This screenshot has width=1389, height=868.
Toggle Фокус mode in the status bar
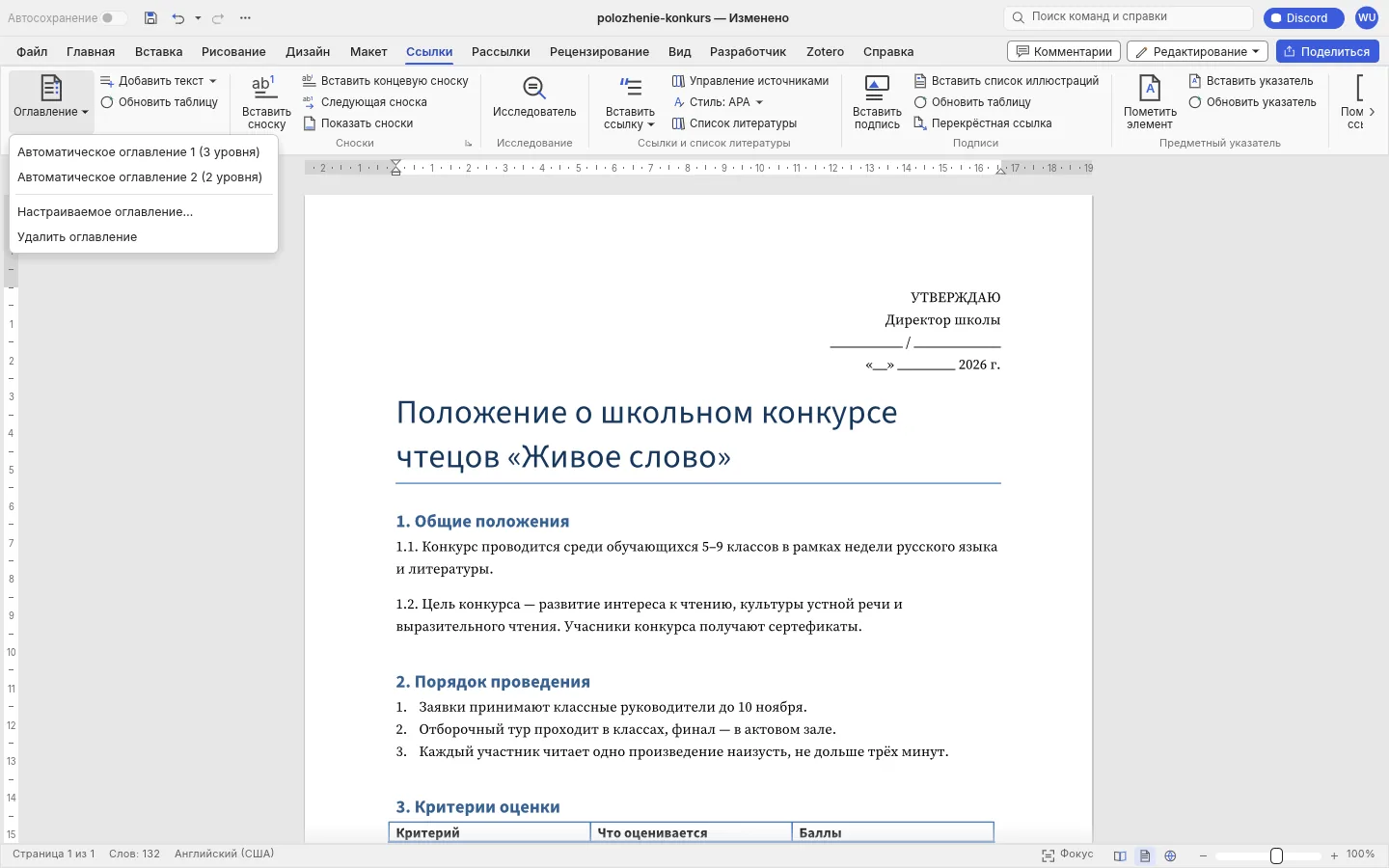pos(1067,854)
